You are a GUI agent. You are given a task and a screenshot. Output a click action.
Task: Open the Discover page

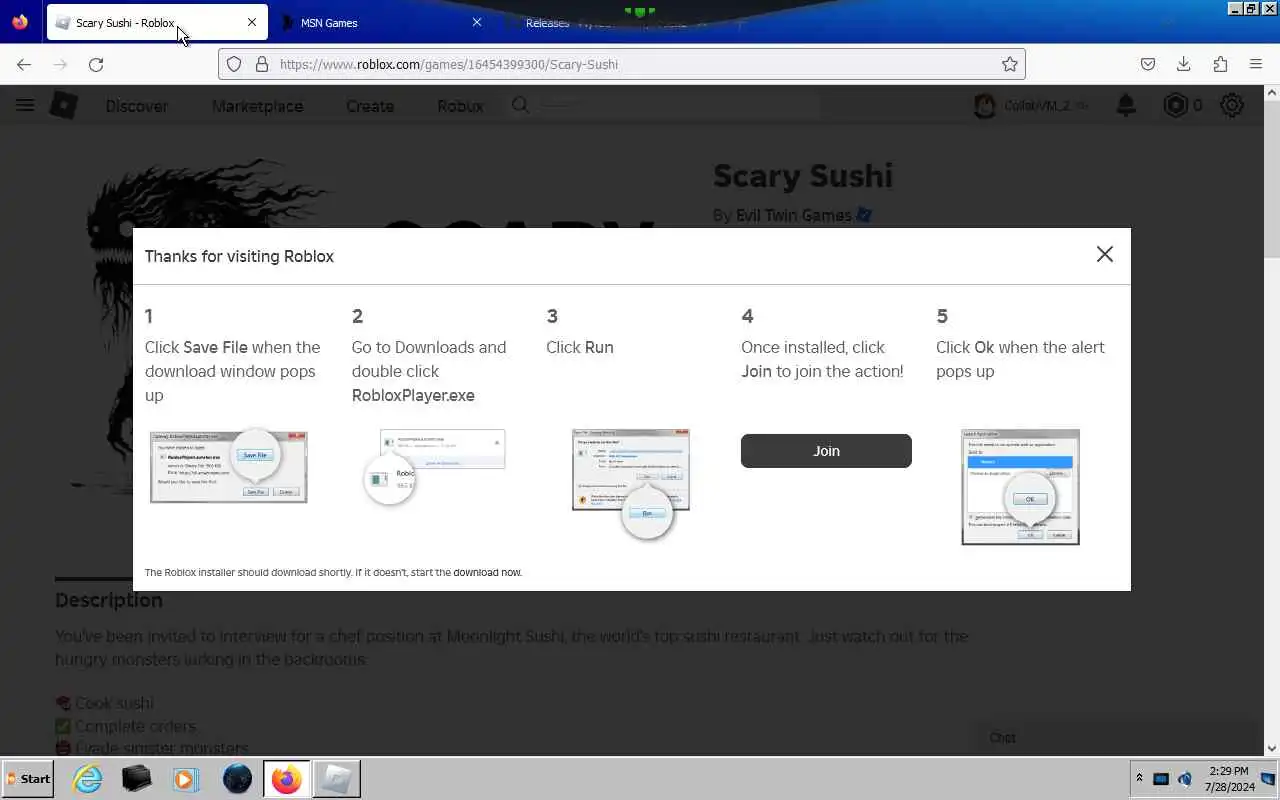(x=137, y=106)
